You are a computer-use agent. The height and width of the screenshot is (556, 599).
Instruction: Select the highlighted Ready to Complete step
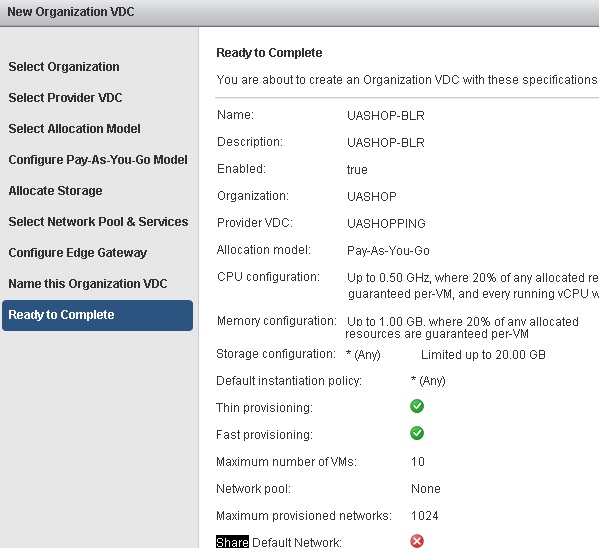tap(97, 315)
